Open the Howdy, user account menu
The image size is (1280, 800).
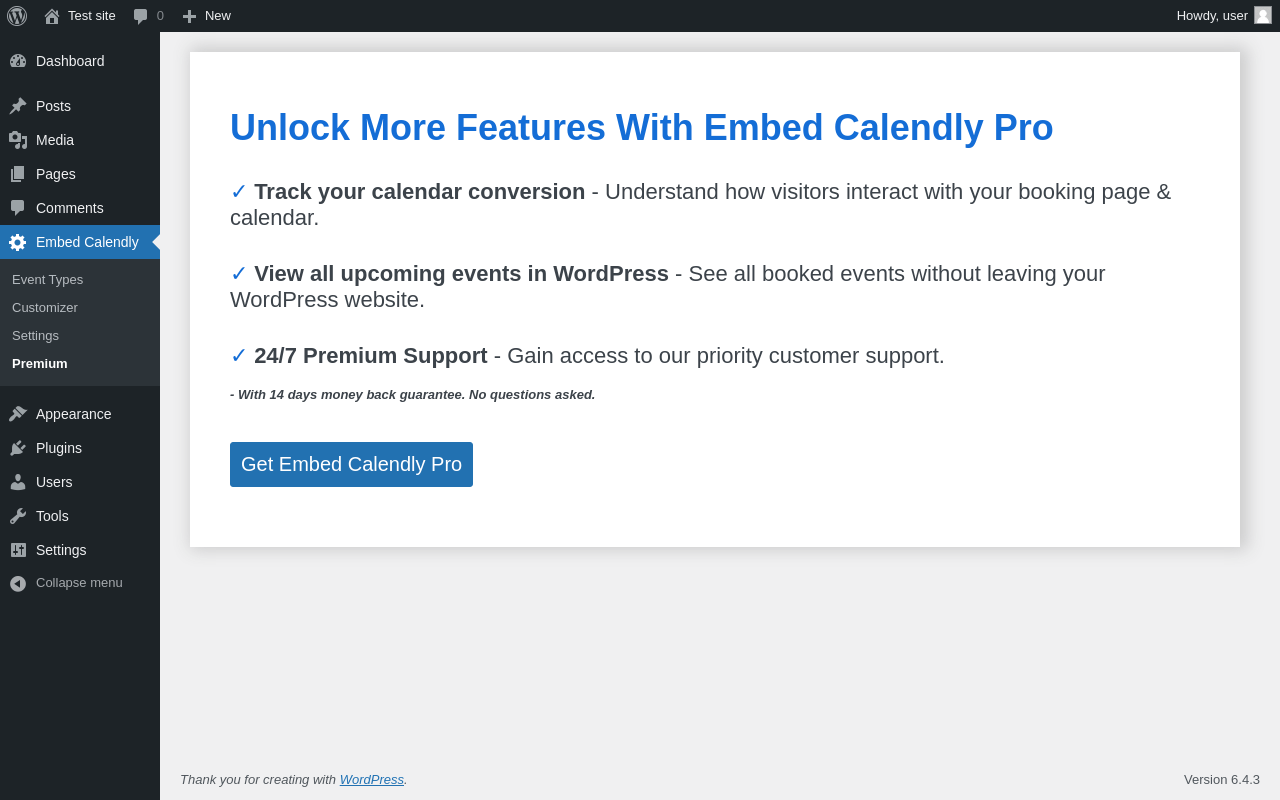[1212, 15]
